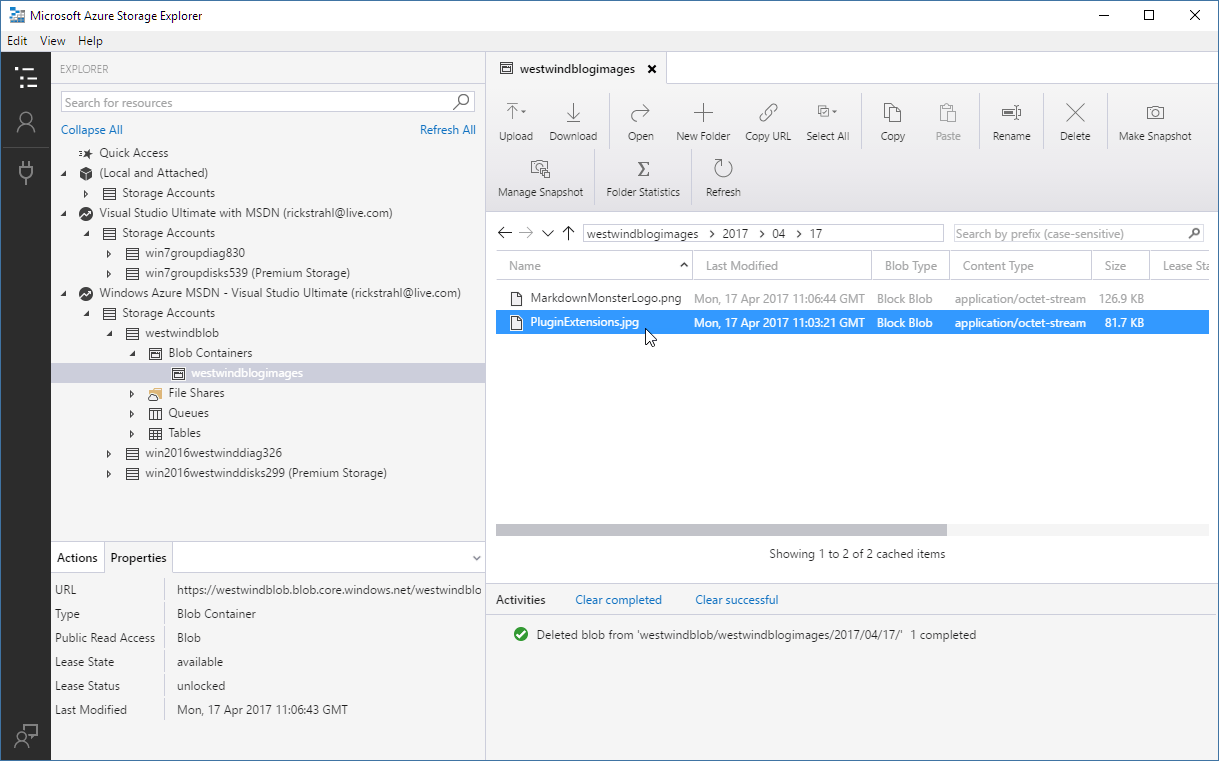Delete the selected blob
This screenshot has height=761, width=1219.
[x=1075, y=122]
